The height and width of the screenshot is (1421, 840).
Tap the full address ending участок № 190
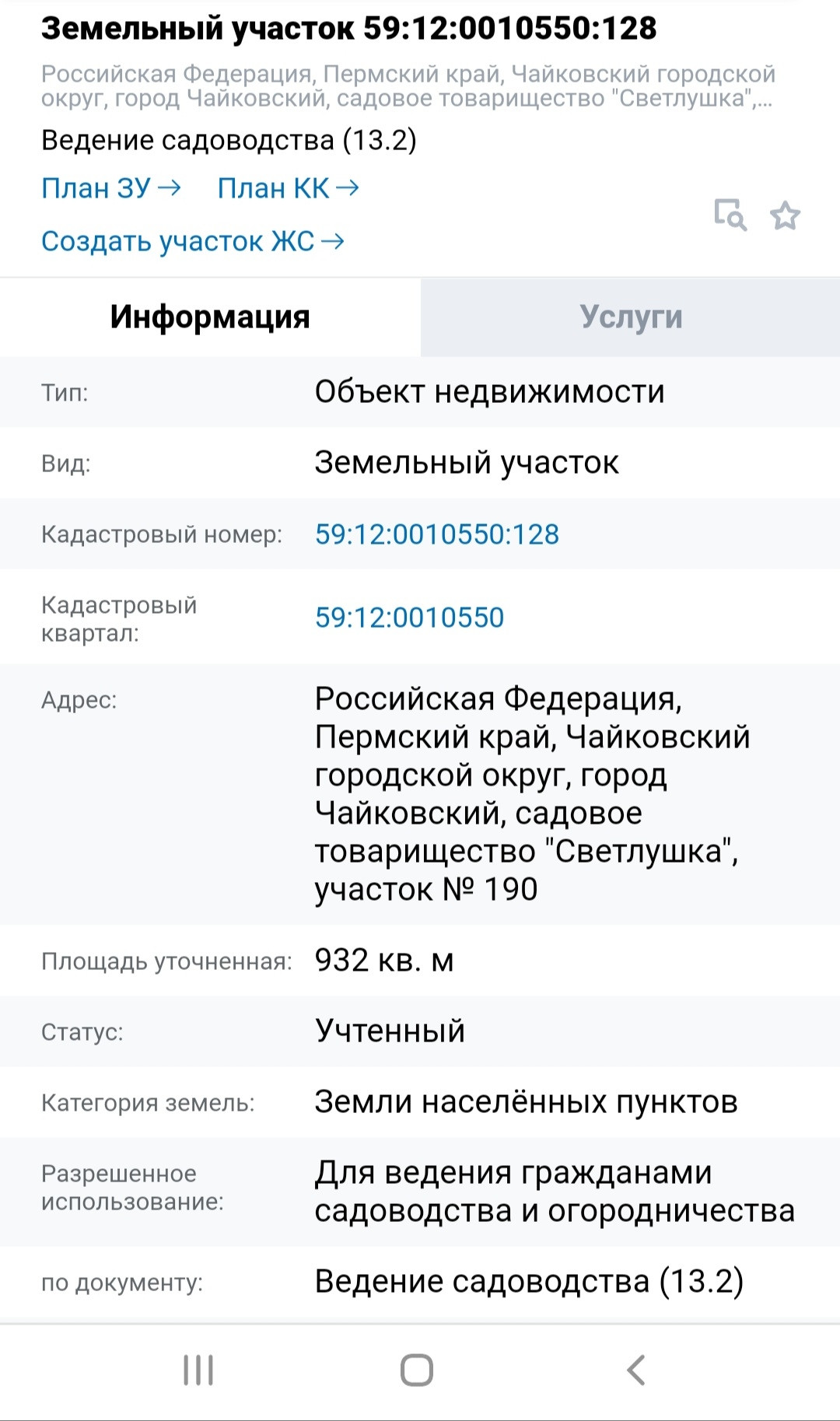pos(531,793)
